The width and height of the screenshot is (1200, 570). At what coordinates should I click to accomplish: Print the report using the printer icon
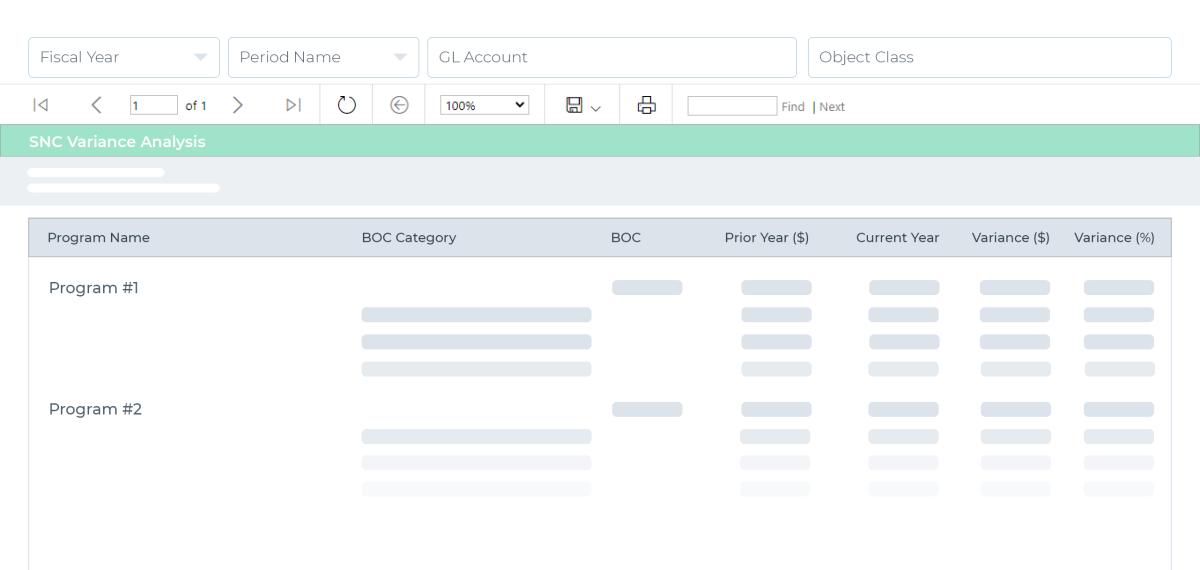647,105
